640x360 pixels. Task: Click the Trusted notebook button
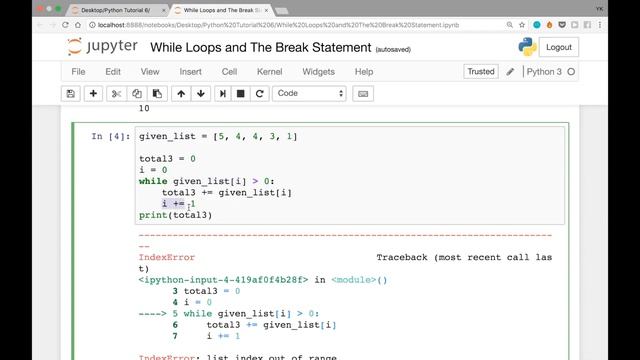pyautogui.click(x=481, y=71)
